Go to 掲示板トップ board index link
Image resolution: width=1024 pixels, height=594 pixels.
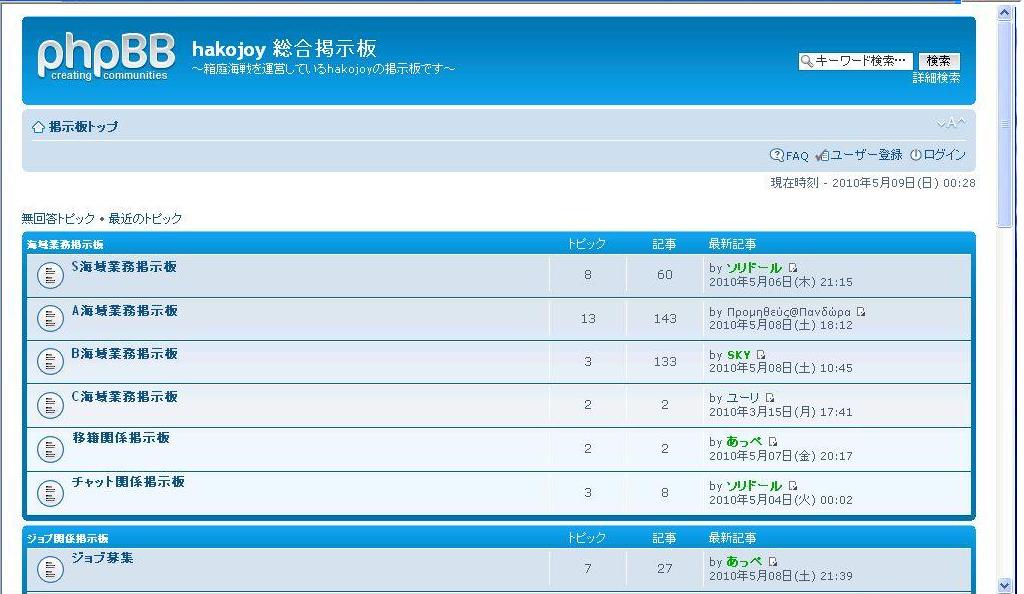pos(84,127)
